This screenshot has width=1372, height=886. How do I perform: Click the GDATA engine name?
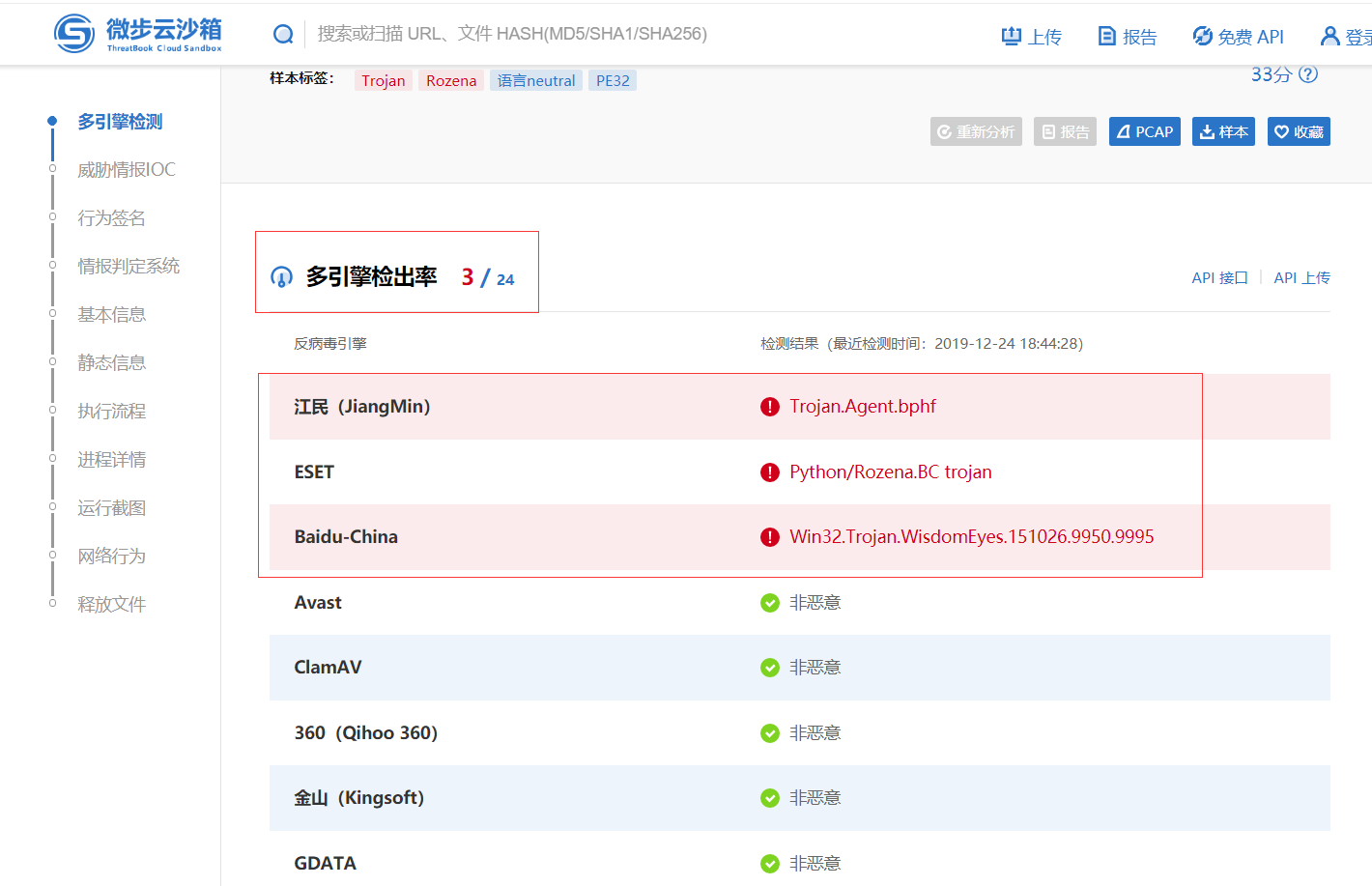tap(325, 864)
